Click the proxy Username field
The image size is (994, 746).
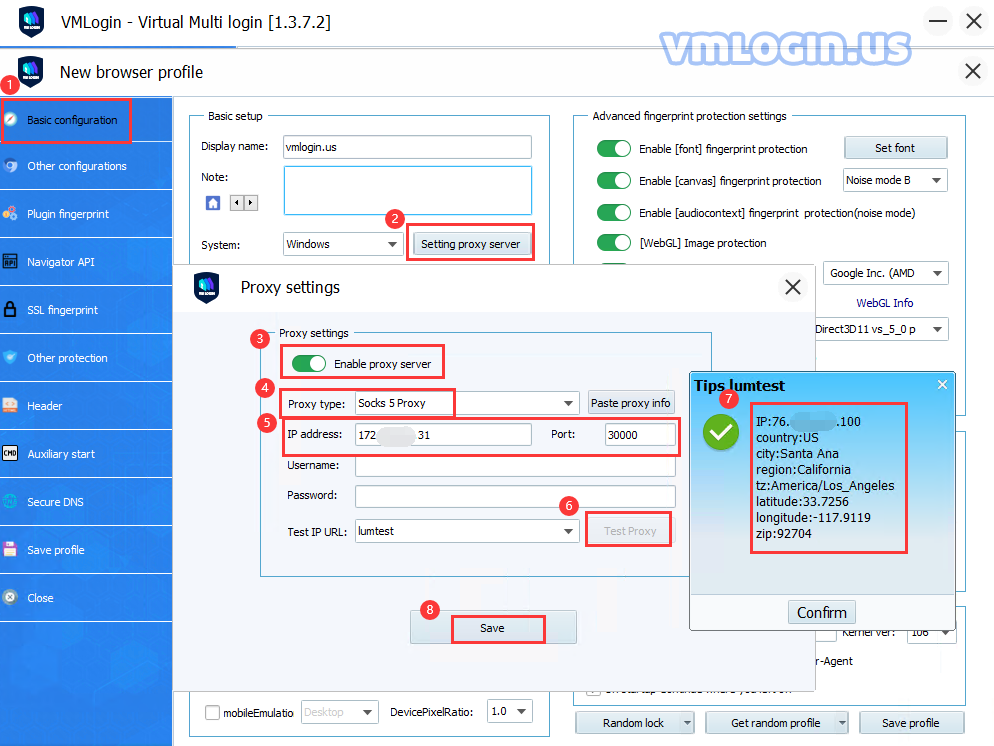515,465
